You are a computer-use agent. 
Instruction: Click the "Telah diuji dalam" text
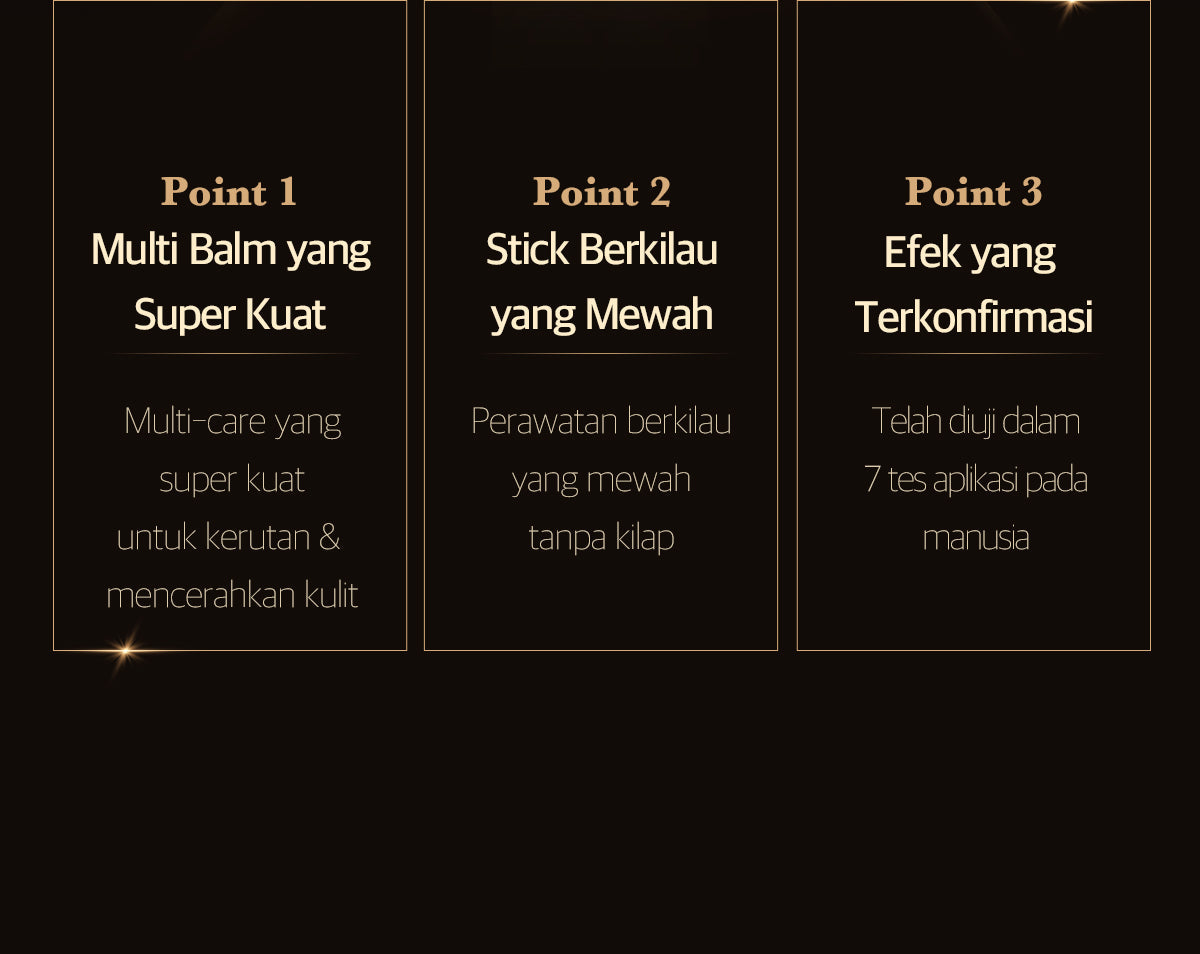pyautogui.click(x=975, y=421)
